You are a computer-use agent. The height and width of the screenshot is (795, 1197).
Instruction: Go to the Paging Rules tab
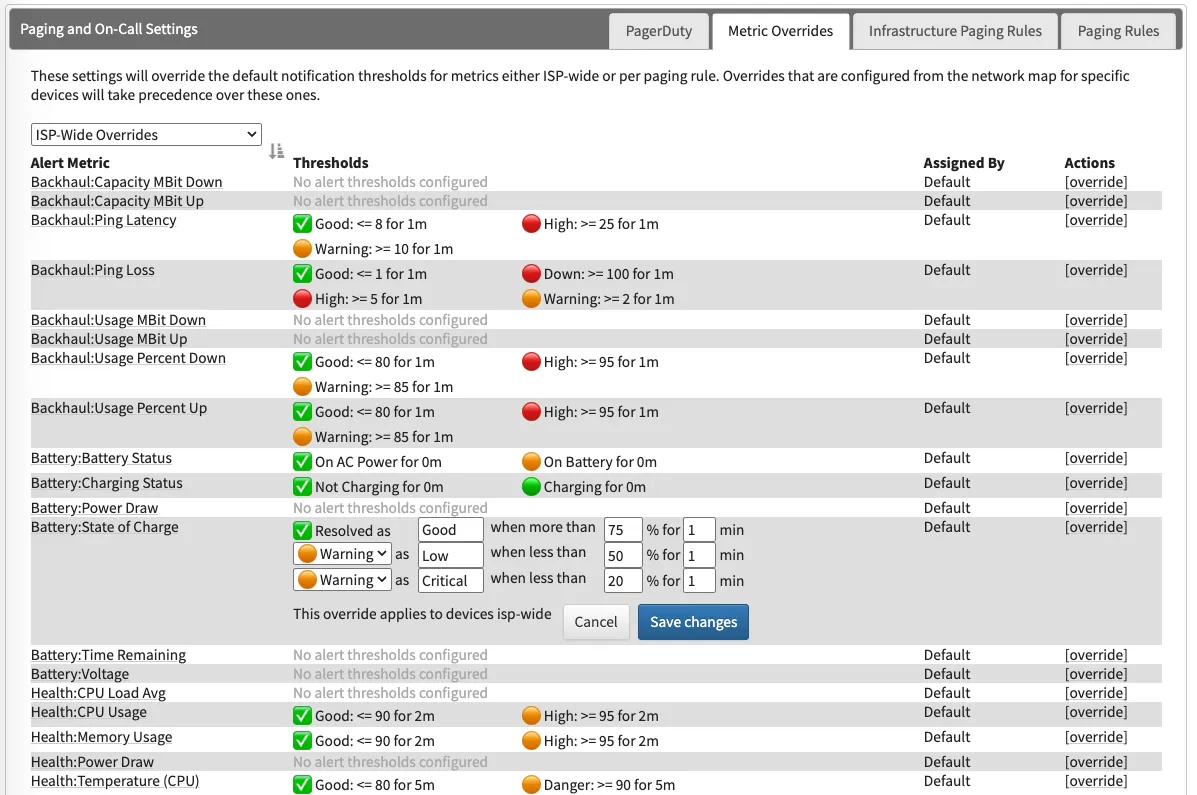point(1118,31)
